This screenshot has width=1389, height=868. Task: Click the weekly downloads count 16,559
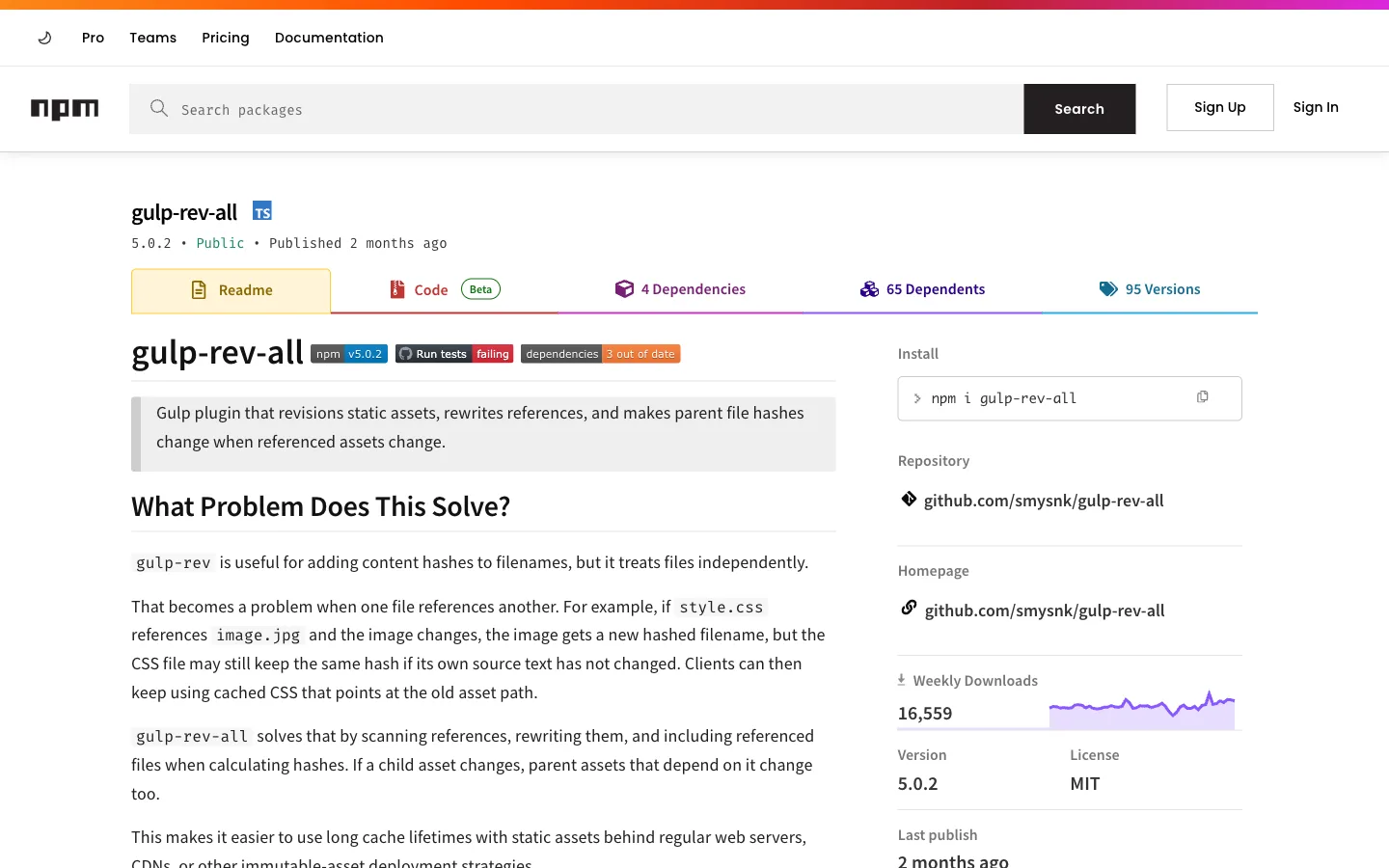pyautogui.click(x=925, y=714)
